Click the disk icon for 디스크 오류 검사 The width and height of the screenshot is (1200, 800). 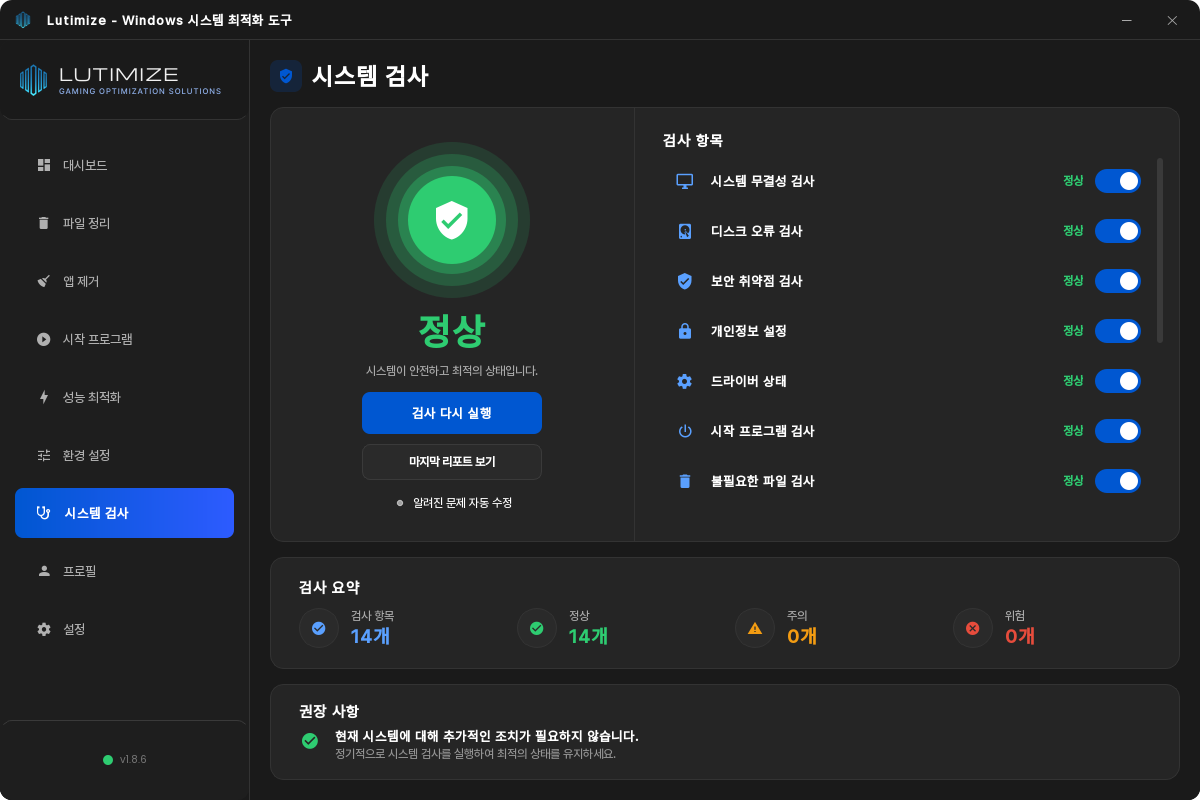pos(685,231)
